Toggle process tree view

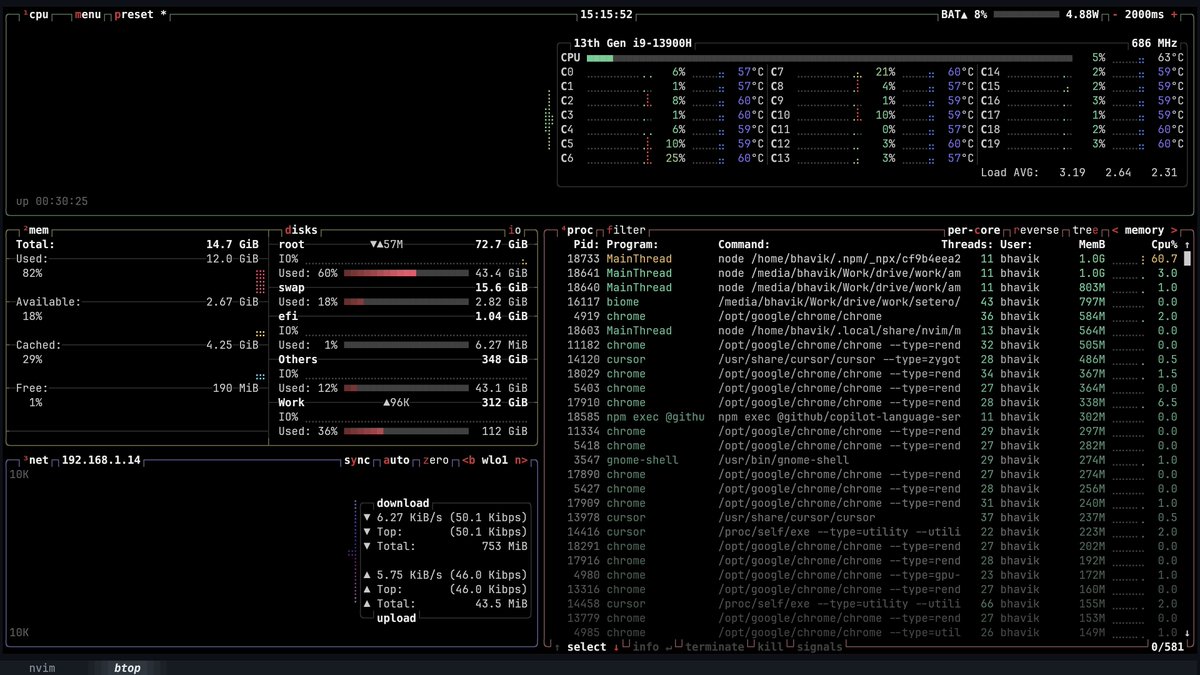point(1084,230)
